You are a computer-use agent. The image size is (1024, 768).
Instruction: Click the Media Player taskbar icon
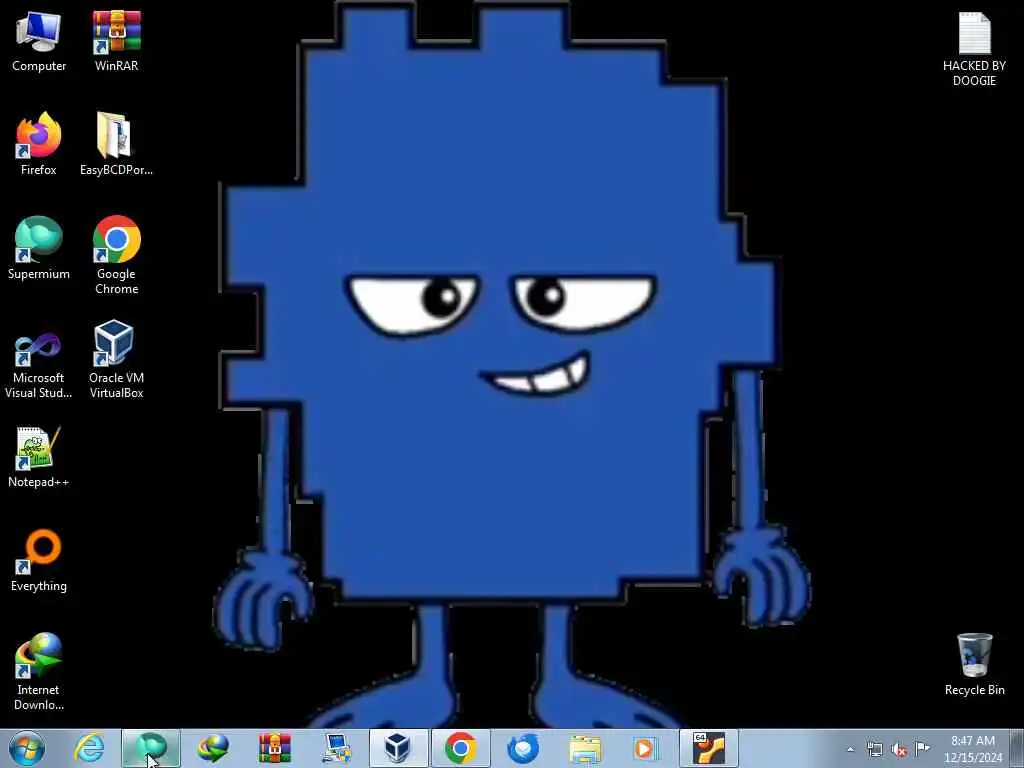[x=647, y=748]
